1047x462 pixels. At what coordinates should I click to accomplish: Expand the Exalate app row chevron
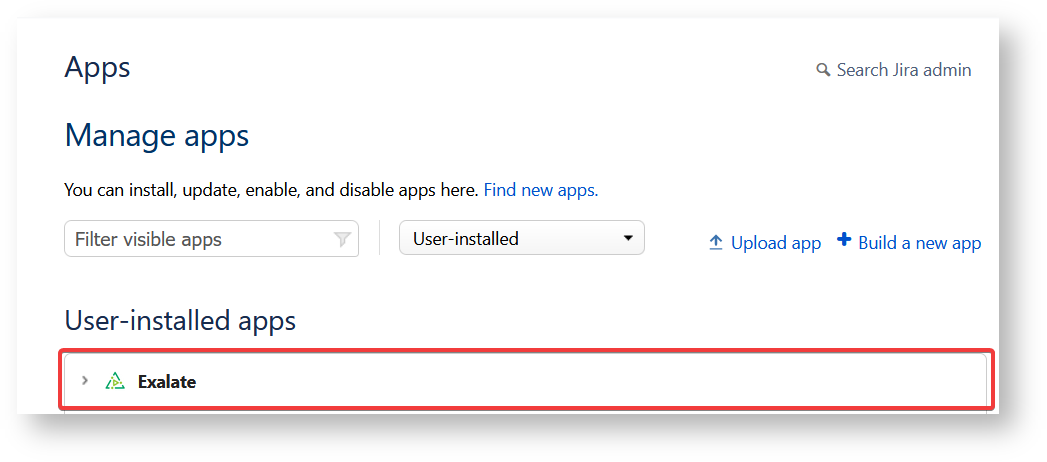point(85,381)
